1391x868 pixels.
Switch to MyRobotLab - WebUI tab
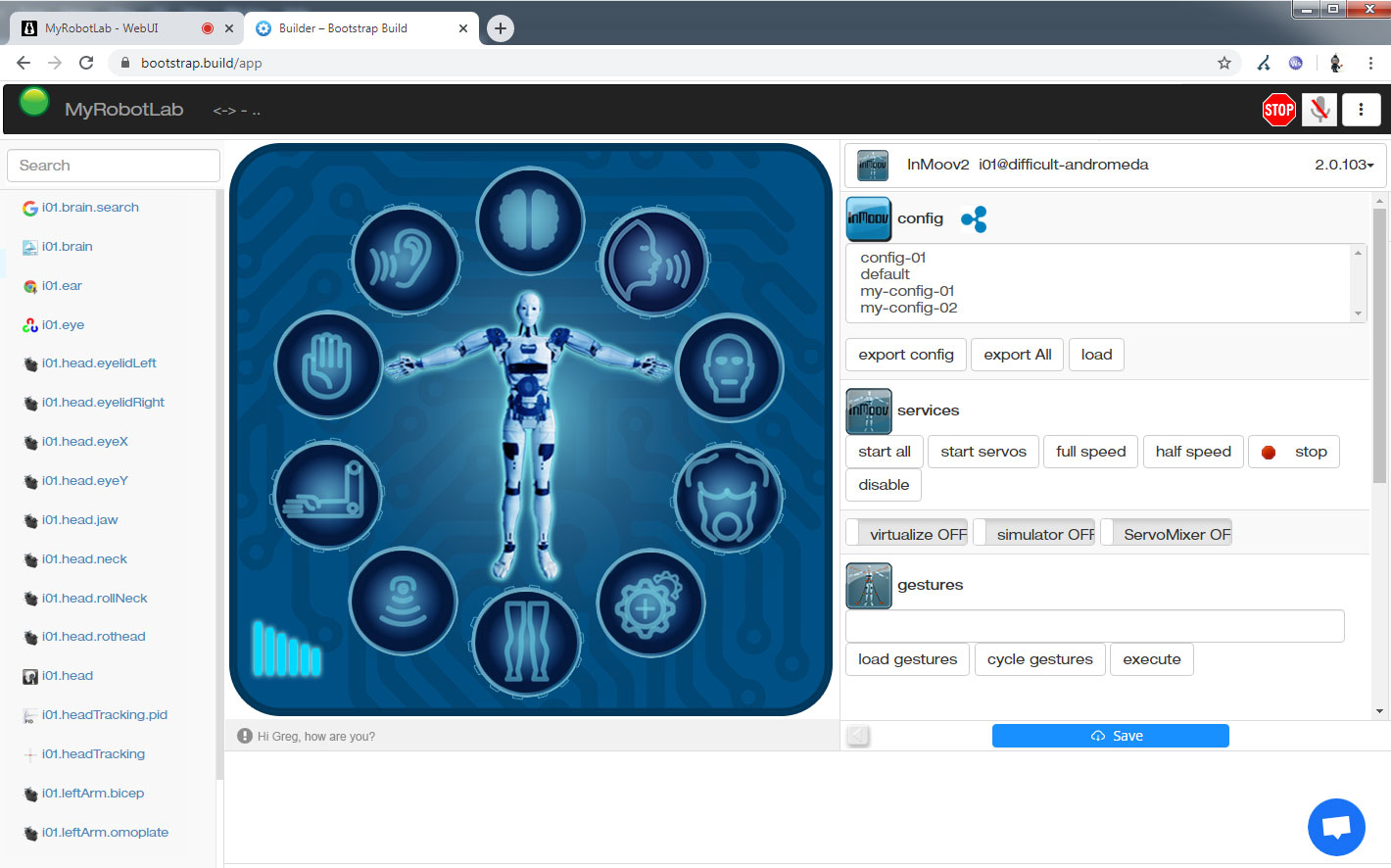(x=127, y=28)
